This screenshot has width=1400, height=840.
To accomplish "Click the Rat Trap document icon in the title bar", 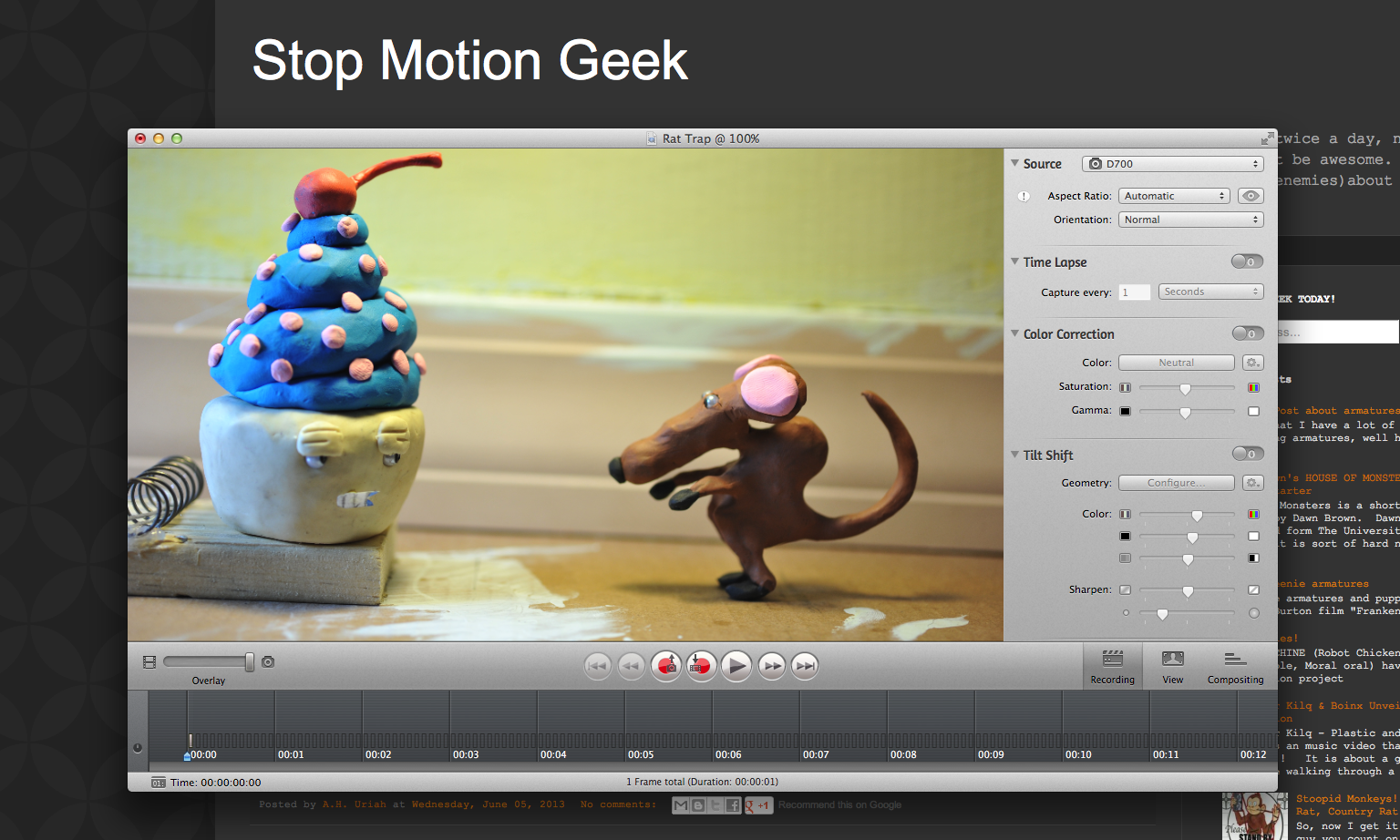I will tap(652, 138).
